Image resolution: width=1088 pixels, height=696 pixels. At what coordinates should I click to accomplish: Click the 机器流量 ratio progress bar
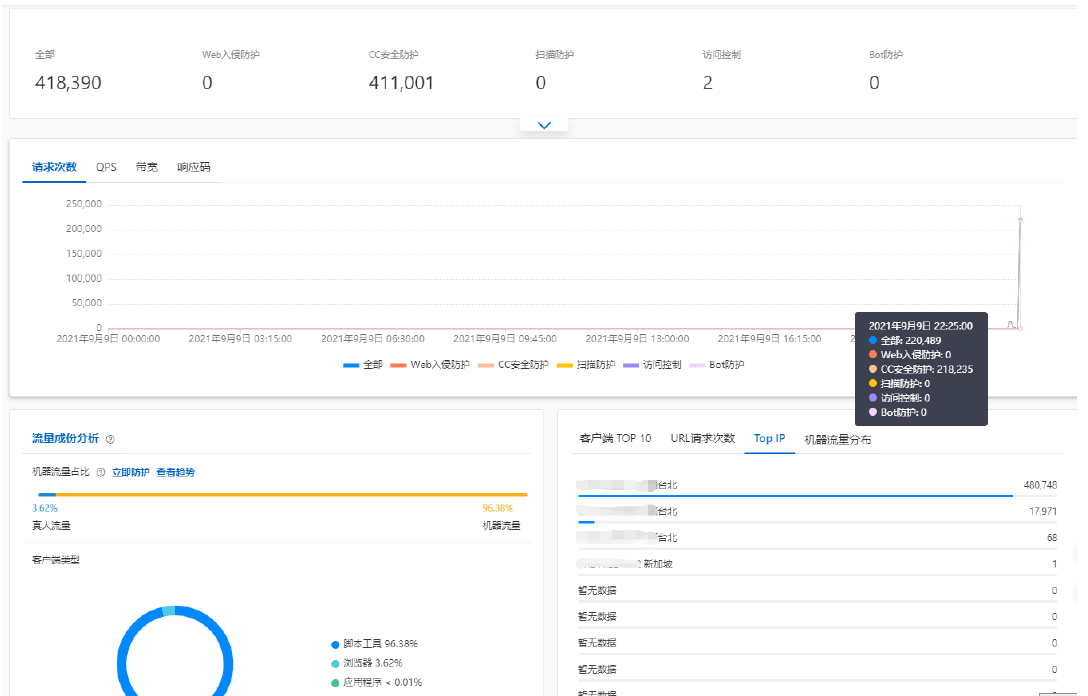click(x=290, y=494)
